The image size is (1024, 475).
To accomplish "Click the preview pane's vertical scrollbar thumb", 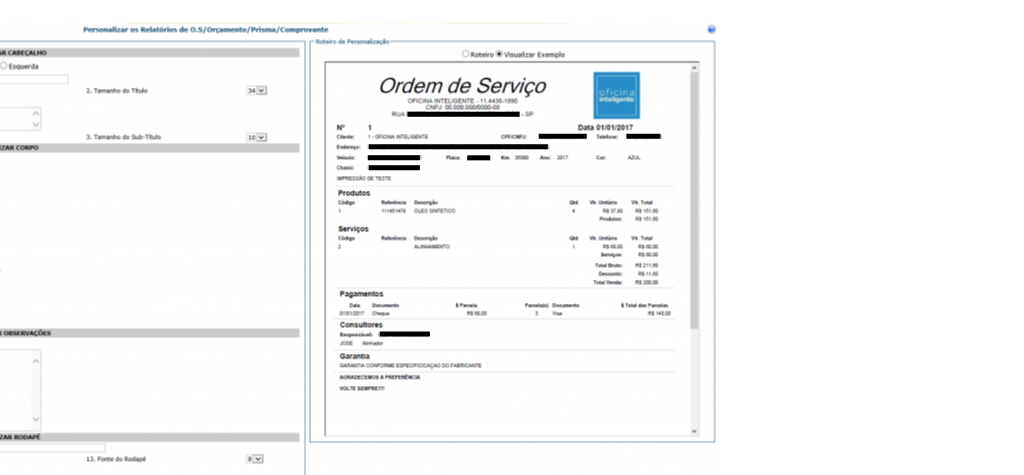I will [694, 200].
